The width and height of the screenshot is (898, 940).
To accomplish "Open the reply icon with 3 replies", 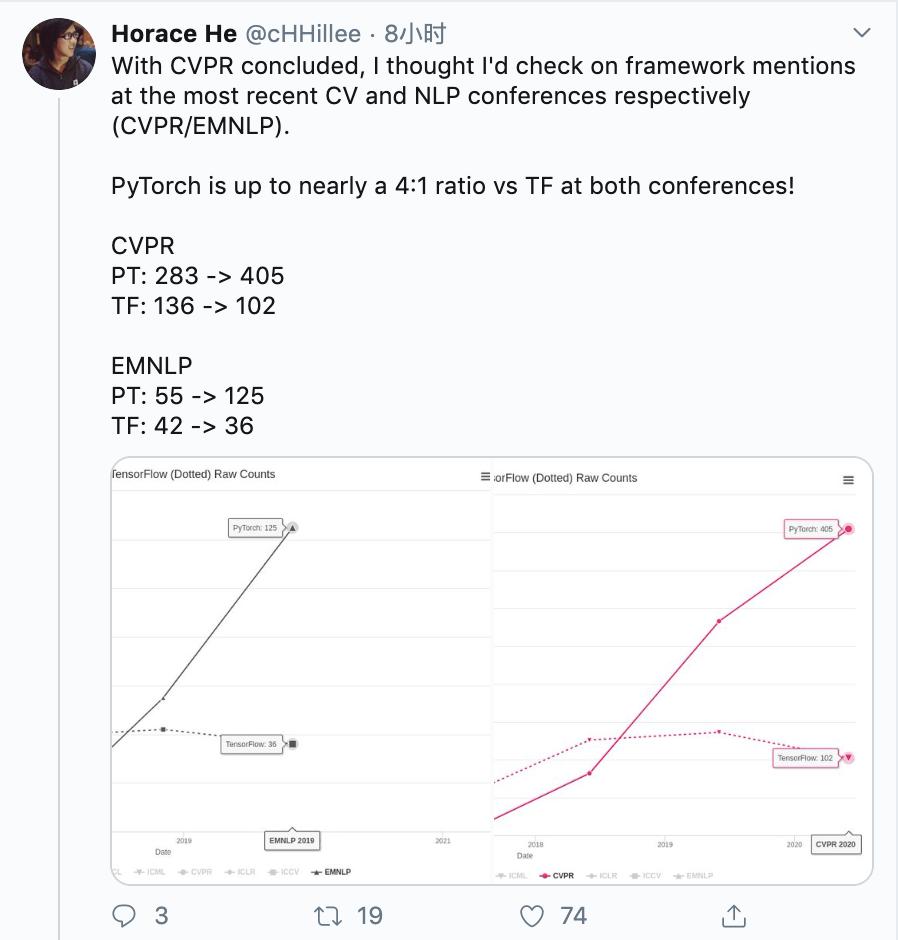I will (124, 915).
